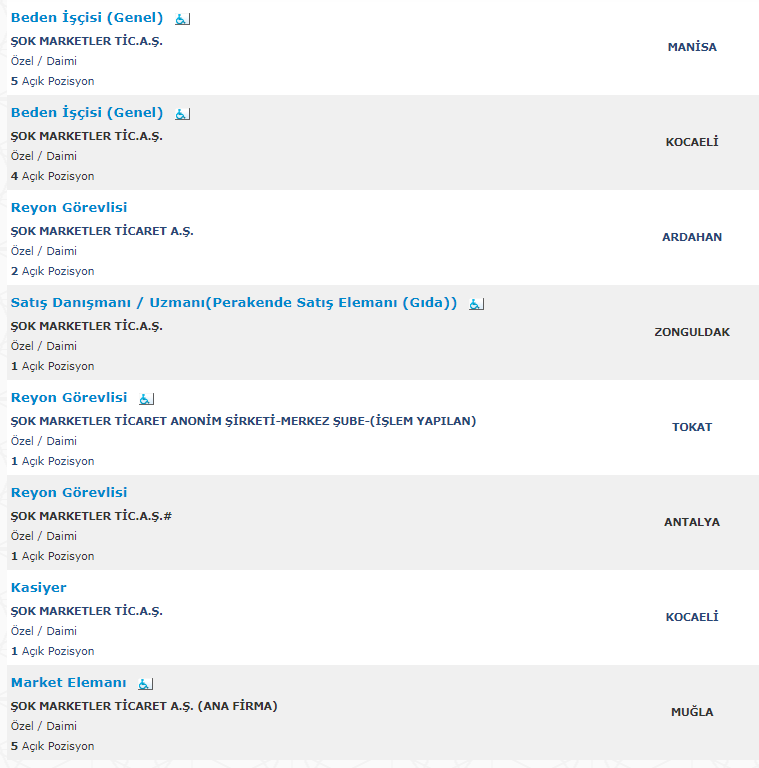Click the MUĞLA location label
Screen dimensions: 759x768
click(x=692, y=712)
